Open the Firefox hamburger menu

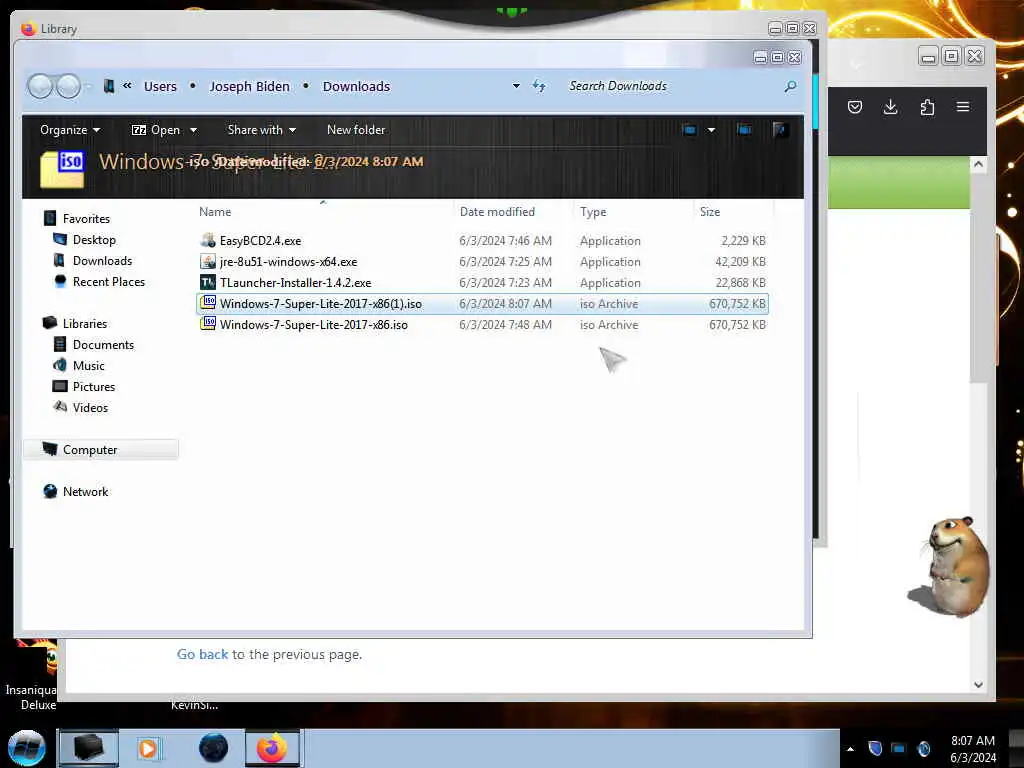click(x=963, y=106)
